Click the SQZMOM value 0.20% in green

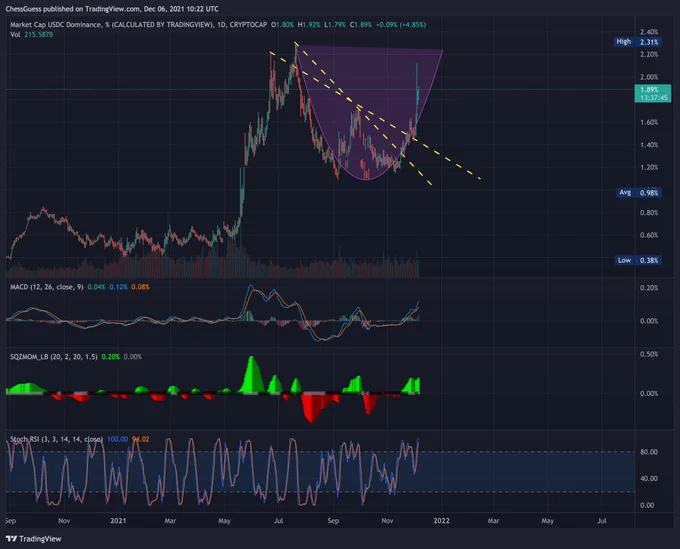[x=111, y=357]
